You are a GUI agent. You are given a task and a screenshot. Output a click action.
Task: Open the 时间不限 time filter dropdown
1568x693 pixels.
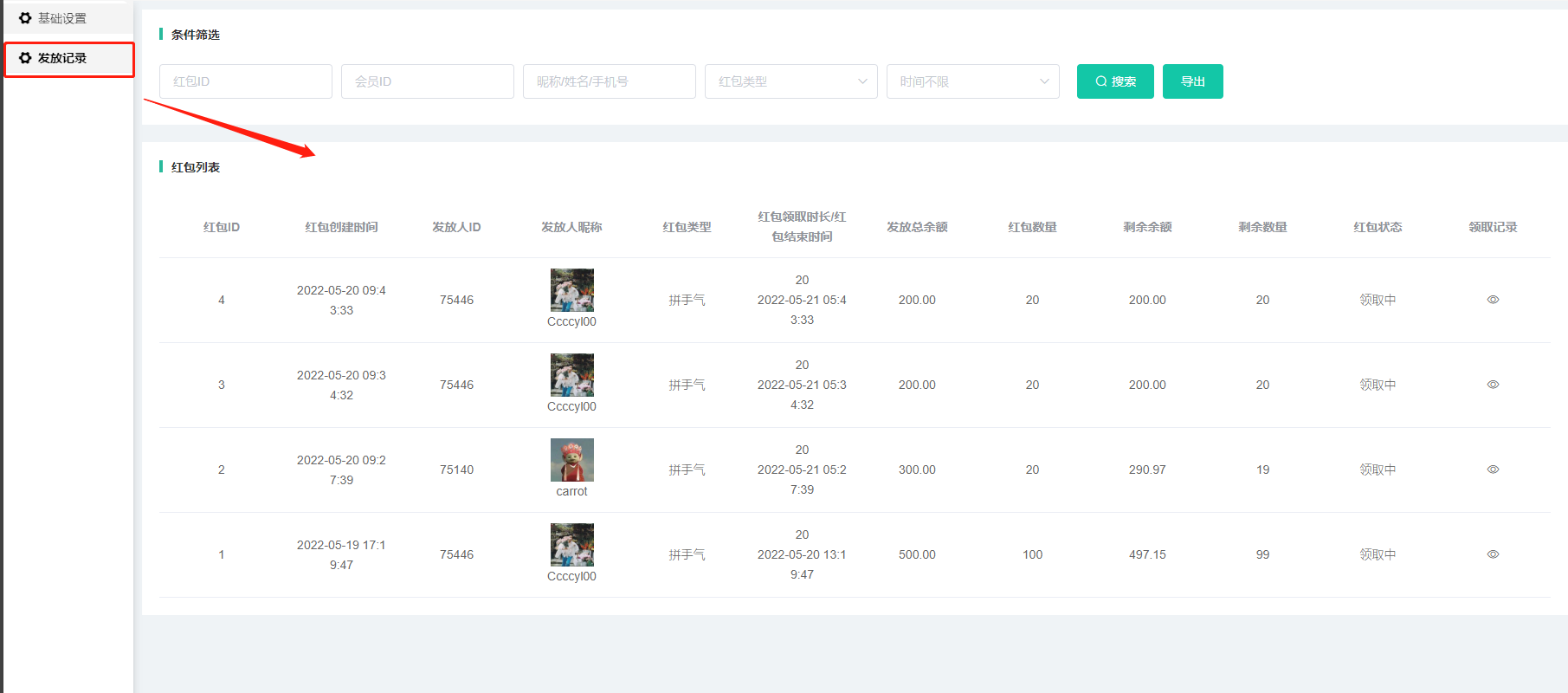pyautogui.click(x=971, y=81)
